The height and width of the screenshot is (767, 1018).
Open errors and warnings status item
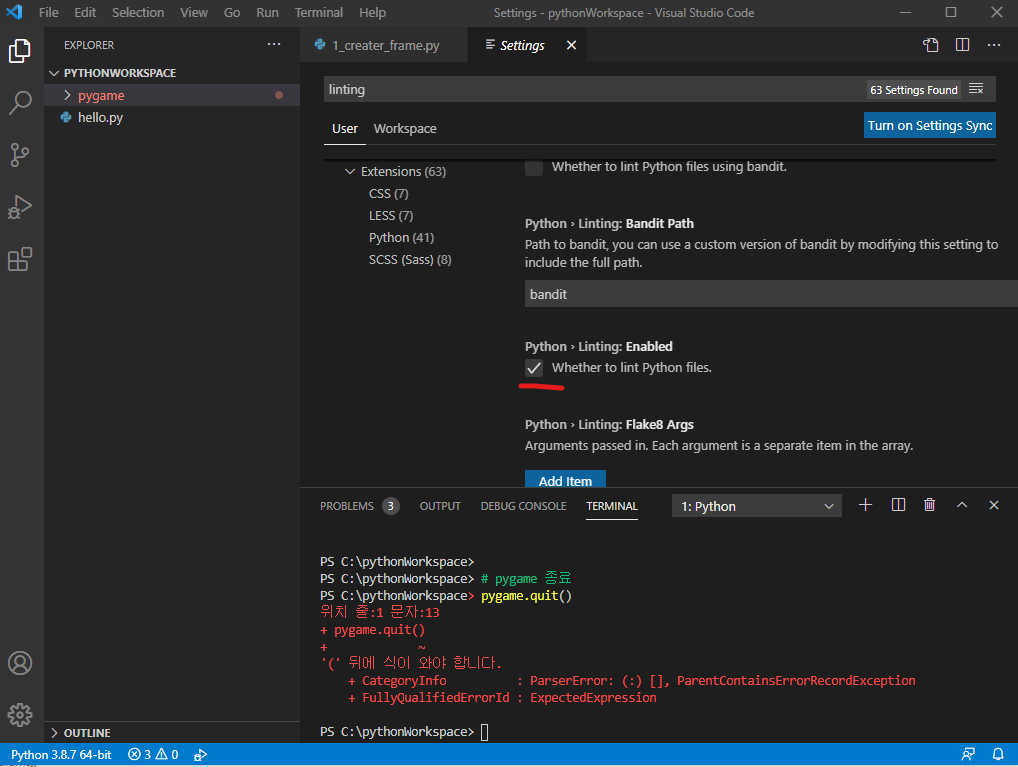point(153,754)
